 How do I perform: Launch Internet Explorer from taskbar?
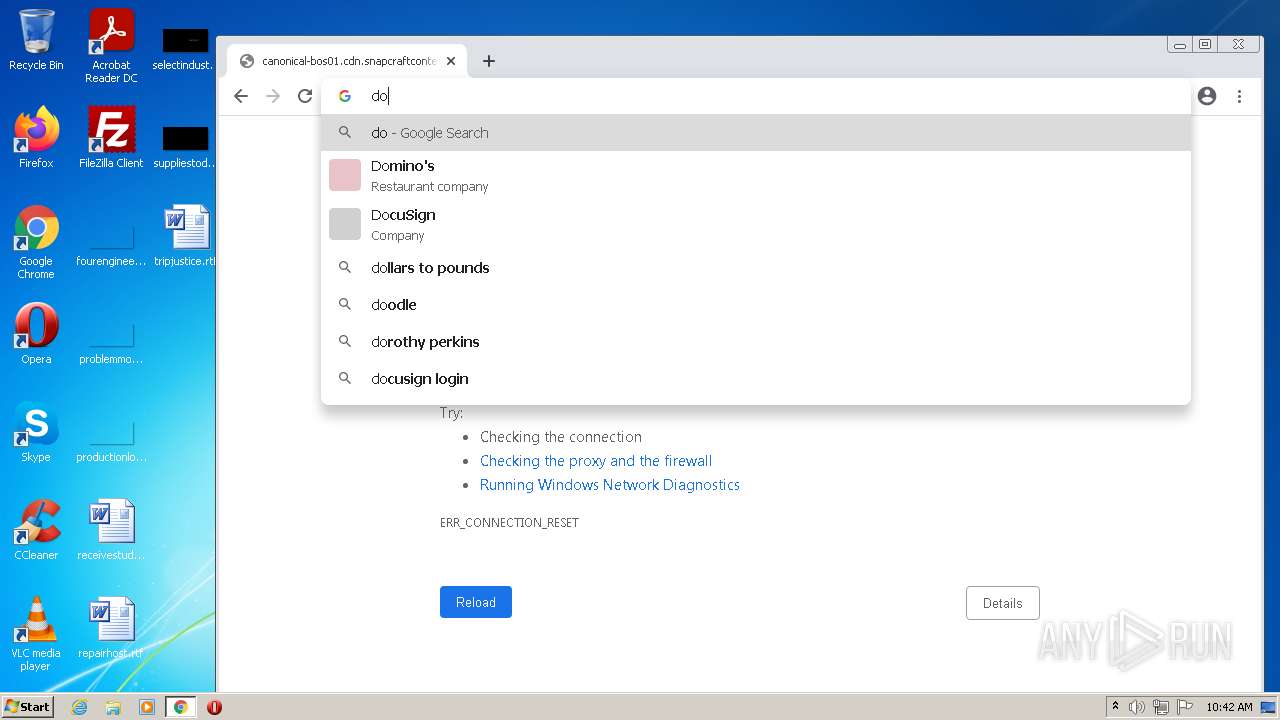click(79, 707)
